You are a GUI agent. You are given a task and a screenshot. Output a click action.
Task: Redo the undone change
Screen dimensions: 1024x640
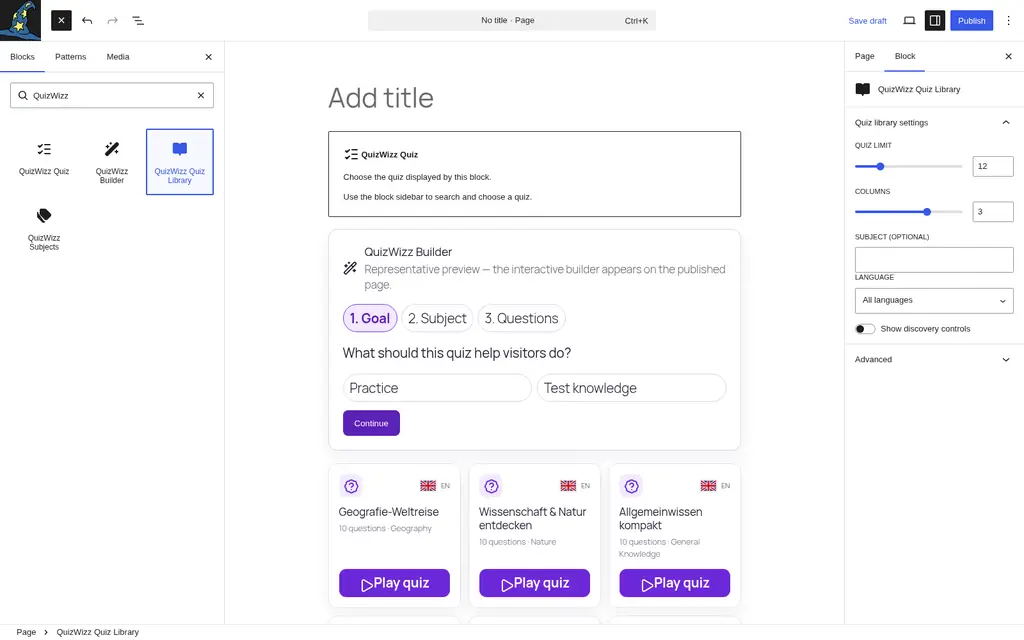[x=112, y=20]
